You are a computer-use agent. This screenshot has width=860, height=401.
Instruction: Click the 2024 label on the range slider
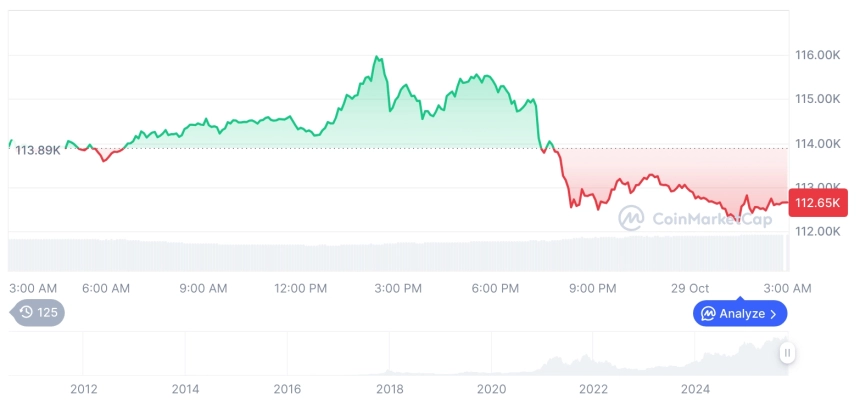[695, 389]
